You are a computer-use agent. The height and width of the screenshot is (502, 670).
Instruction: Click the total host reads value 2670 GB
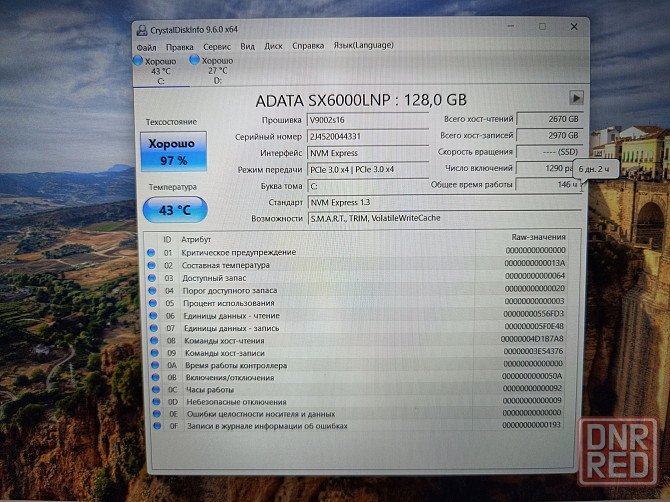coord(550,119)
